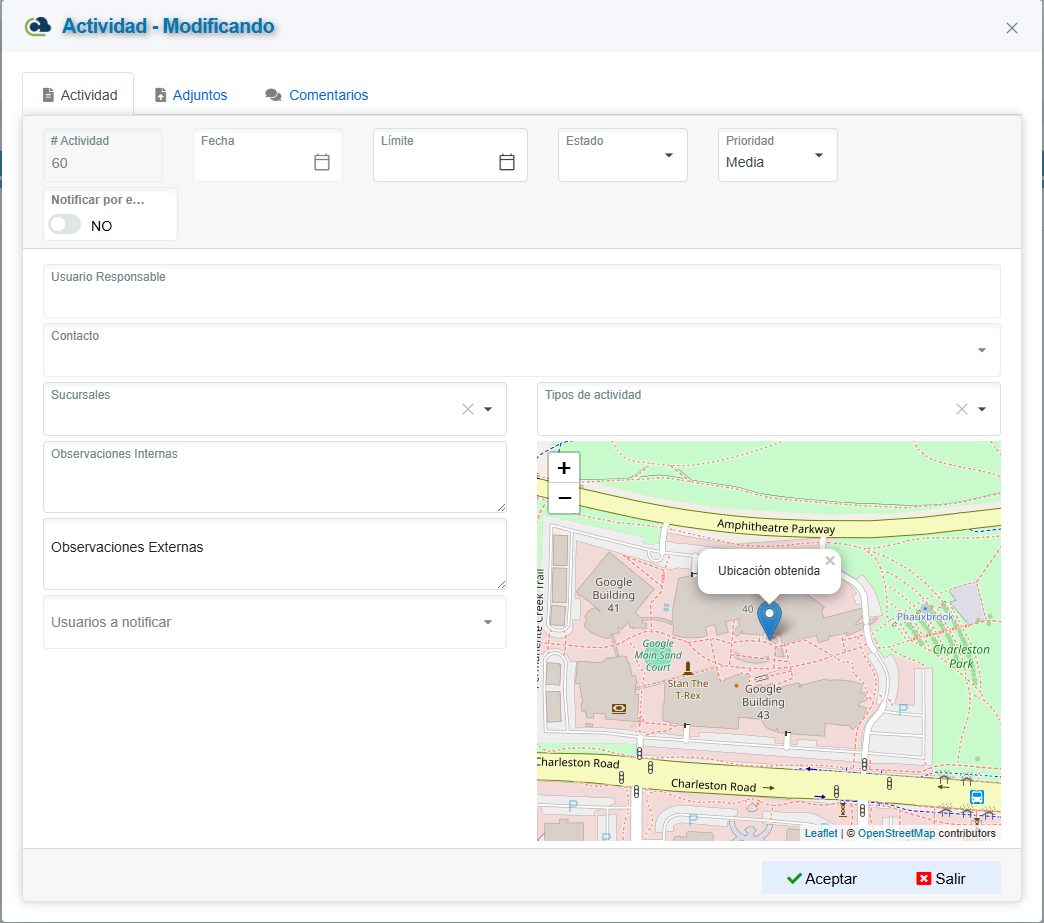Image resolution: width=1044 pixels, height=923 pixels.
Task: Open the OpenStreetMap attribution link
Action: (896, 833)
